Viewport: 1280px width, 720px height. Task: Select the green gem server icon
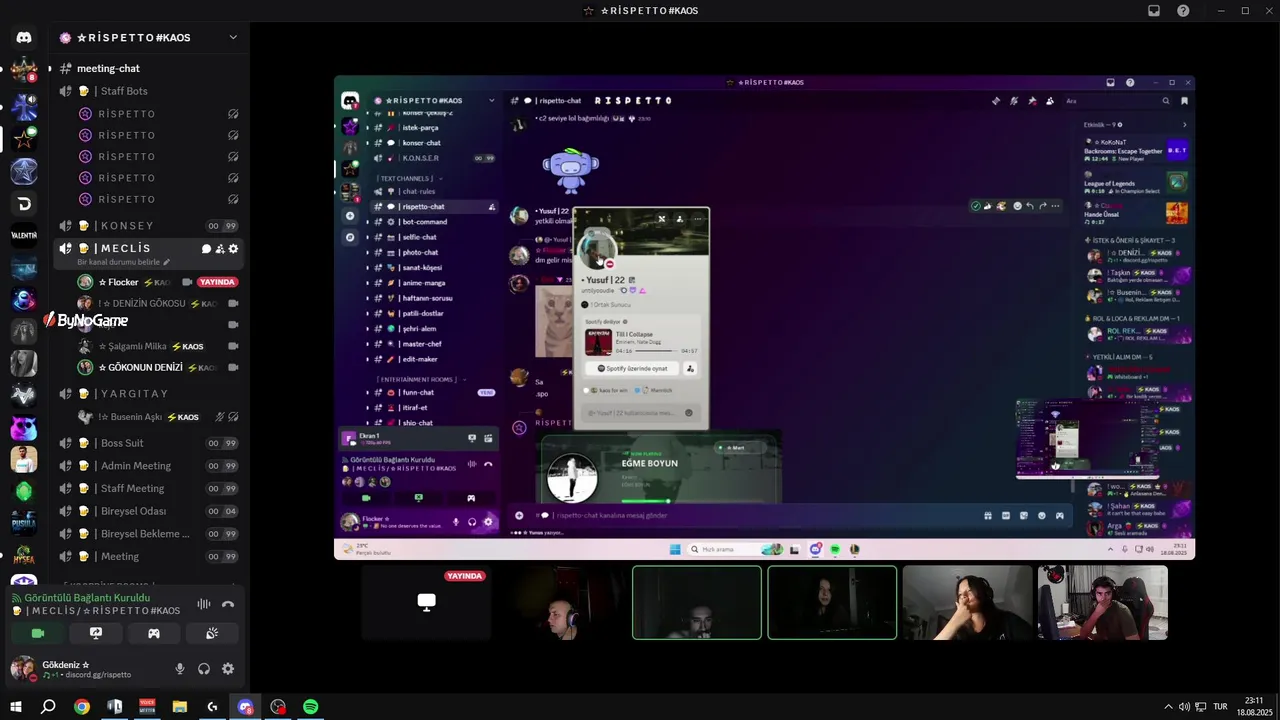[x=24, y=491]
